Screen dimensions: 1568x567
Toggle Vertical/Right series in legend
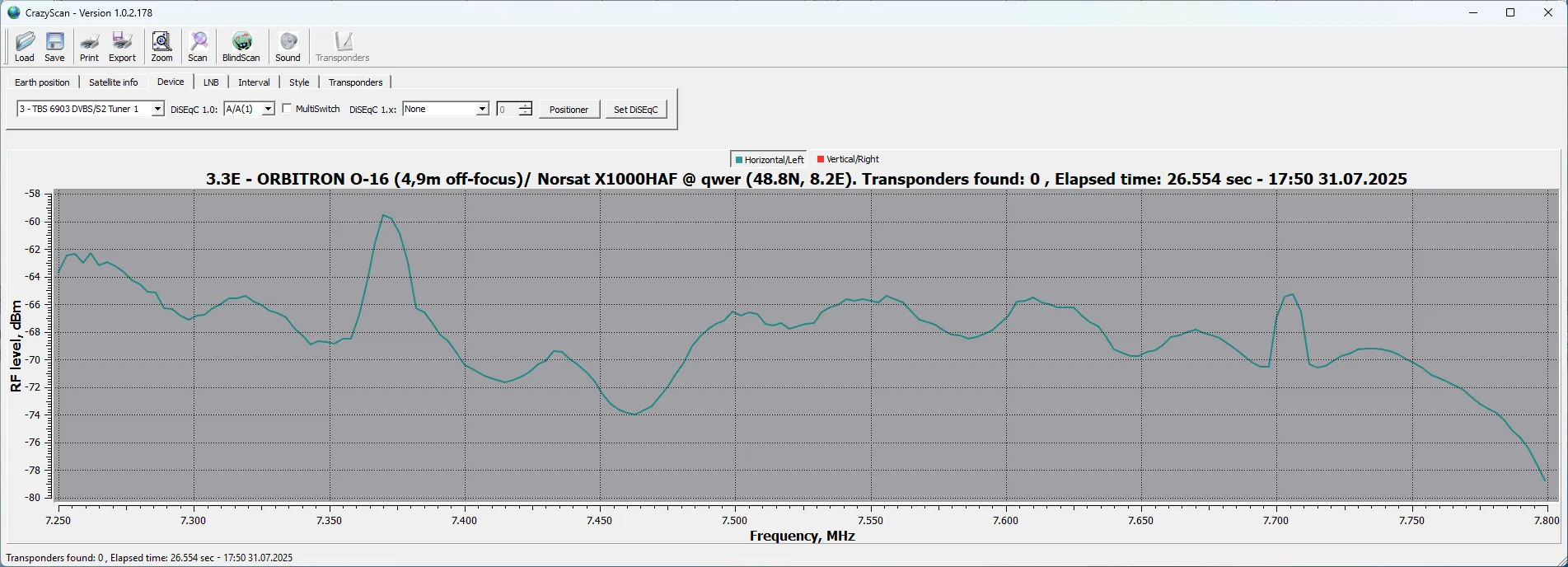tap(848, 160)
